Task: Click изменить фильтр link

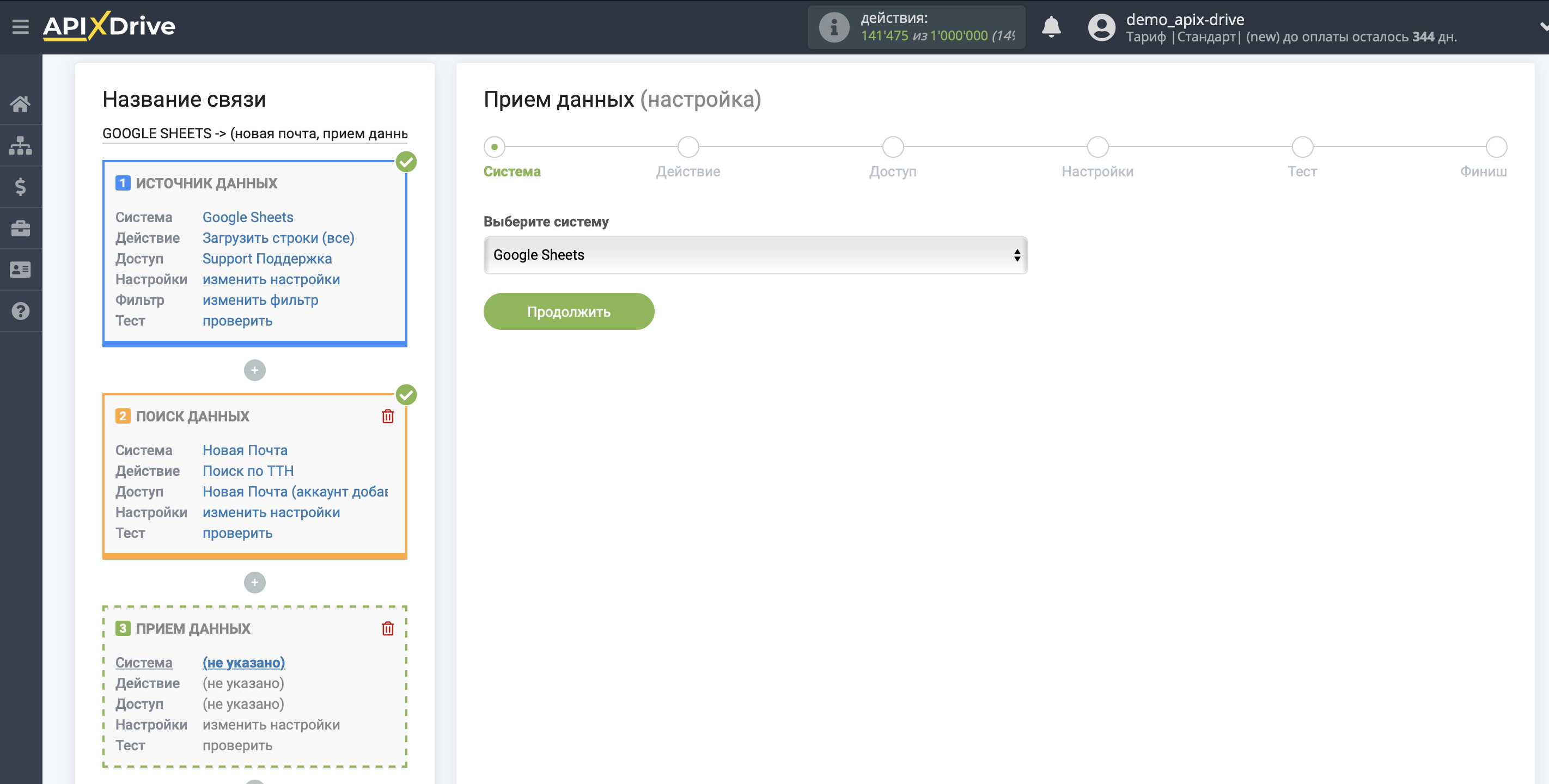Action: [260, 300]
